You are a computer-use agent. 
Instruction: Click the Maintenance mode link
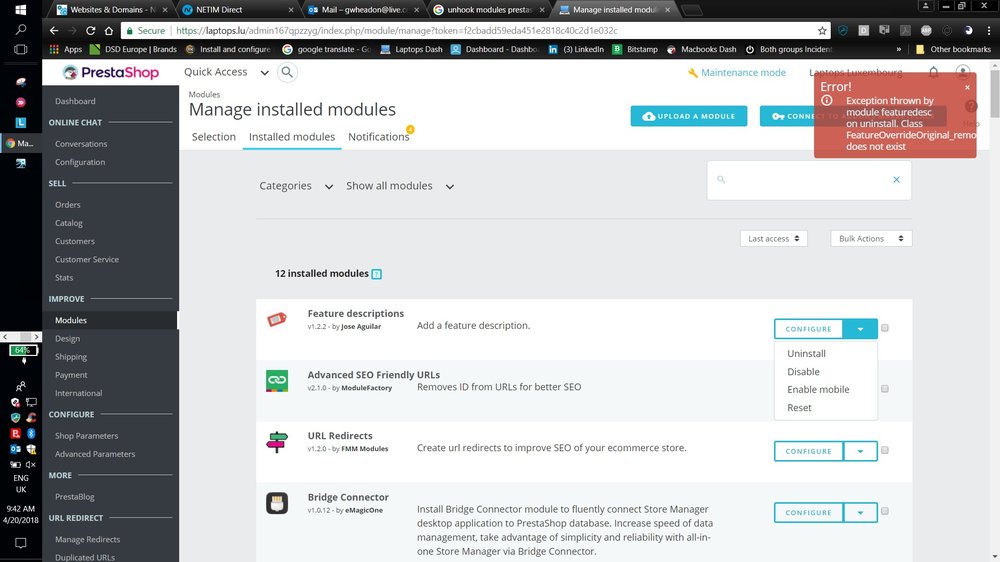coord(743,73)
